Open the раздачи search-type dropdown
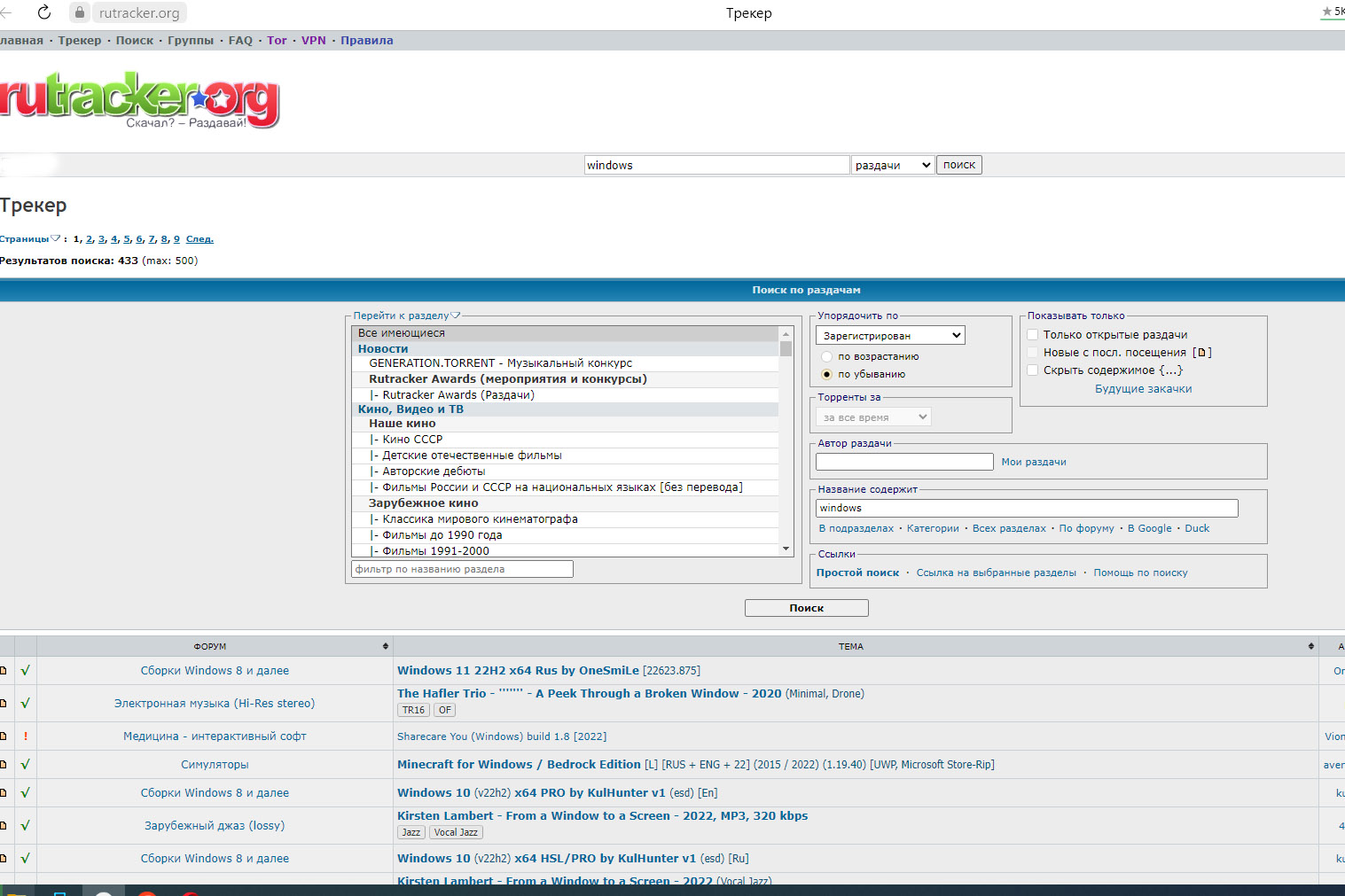This screenshot has width=1345, height=896. (893, 165)
